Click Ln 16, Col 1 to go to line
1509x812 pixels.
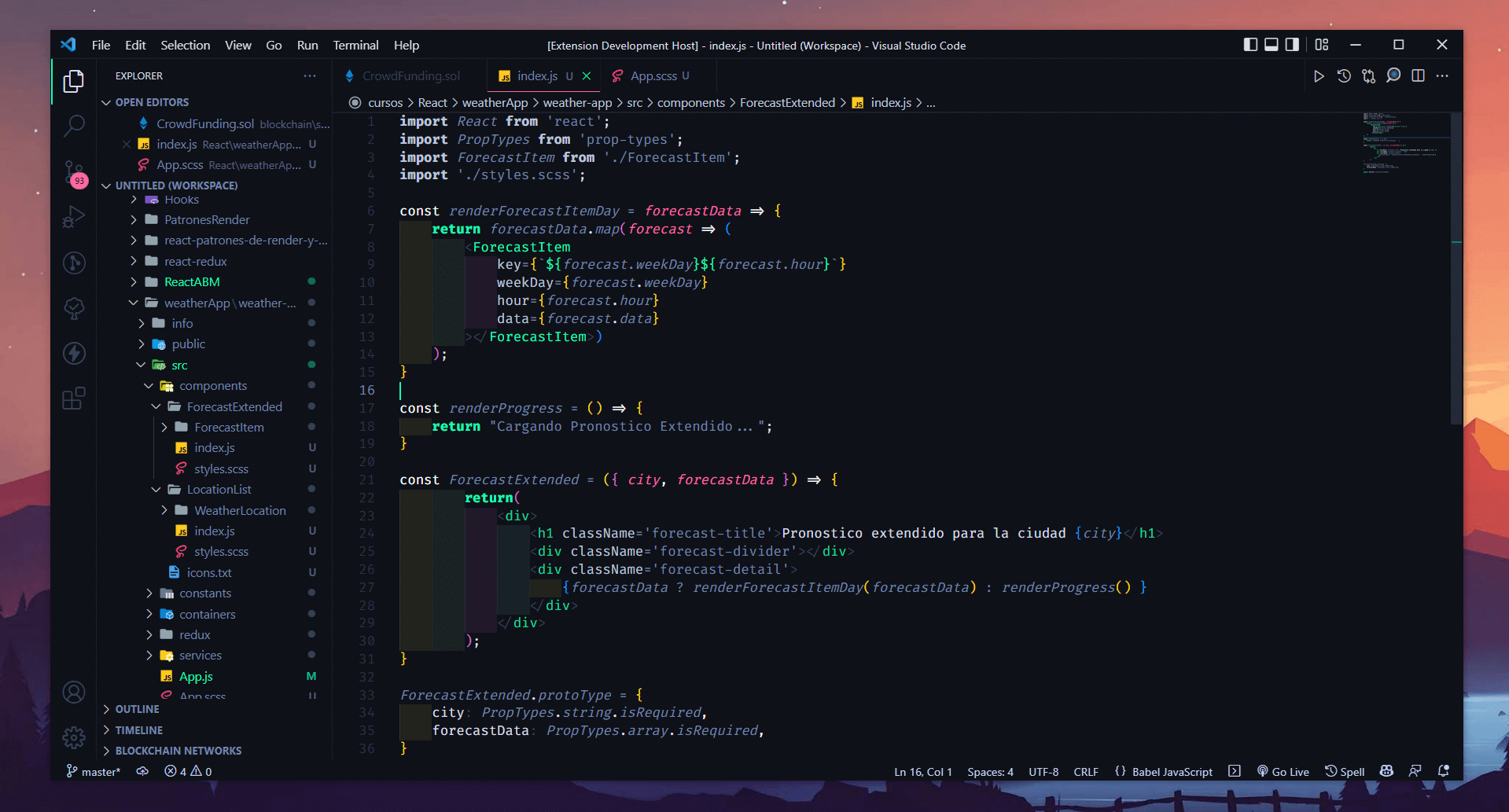tap(922, 772)
